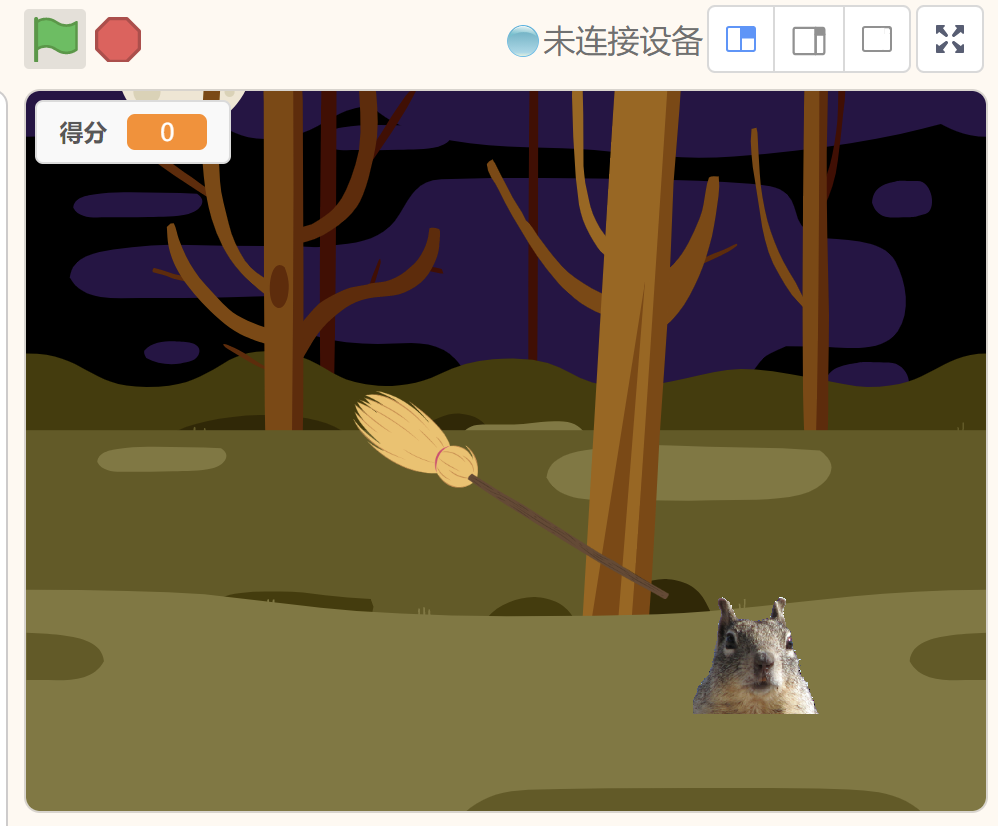Click the squirrel's left ear
Viewport: 998px width, 826px height.
(727, 611)
